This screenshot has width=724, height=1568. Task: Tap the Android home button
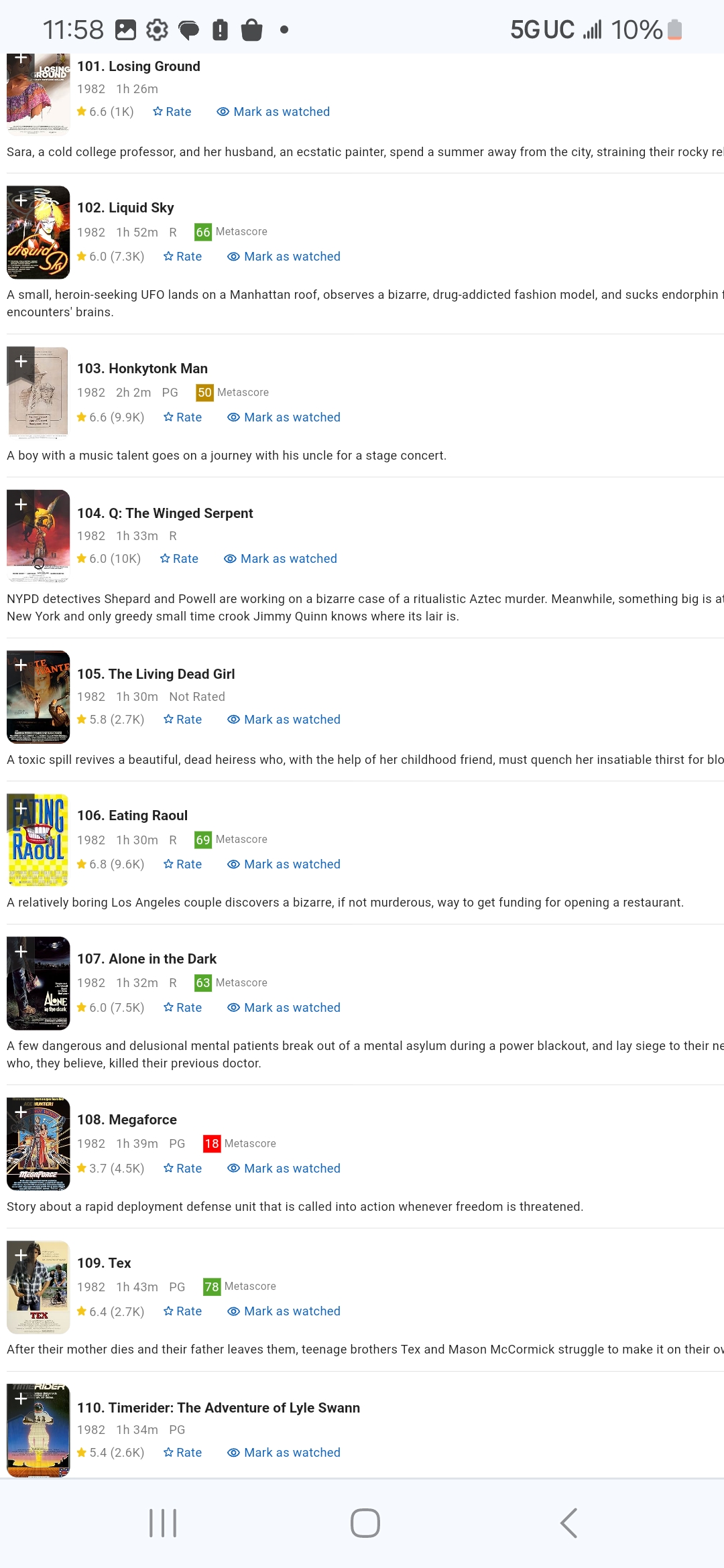(365, 1523)
